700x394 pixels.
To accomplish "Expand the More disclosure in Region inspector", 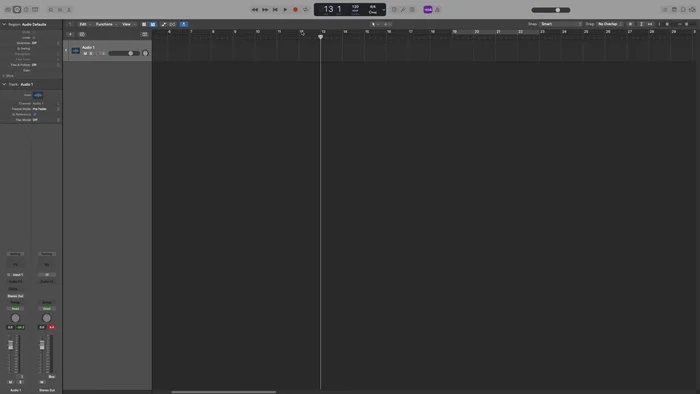I will (x=4, y=76).
